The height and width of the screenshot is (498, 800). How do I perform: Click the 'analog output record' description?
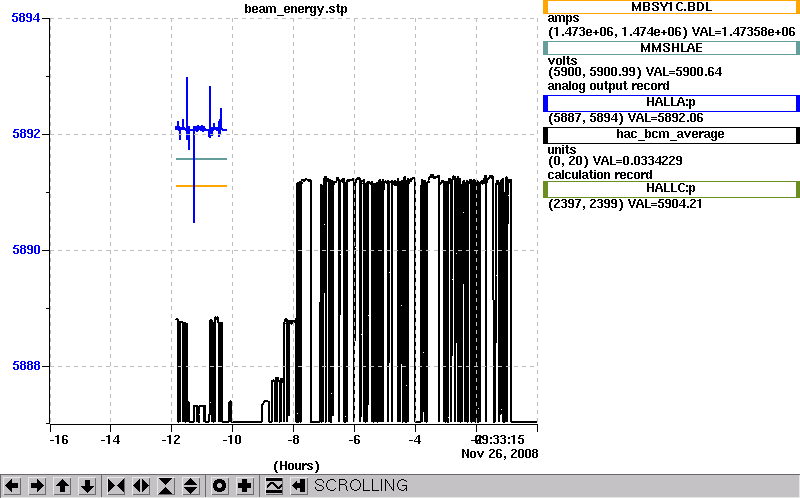click(x=608, y=86)
